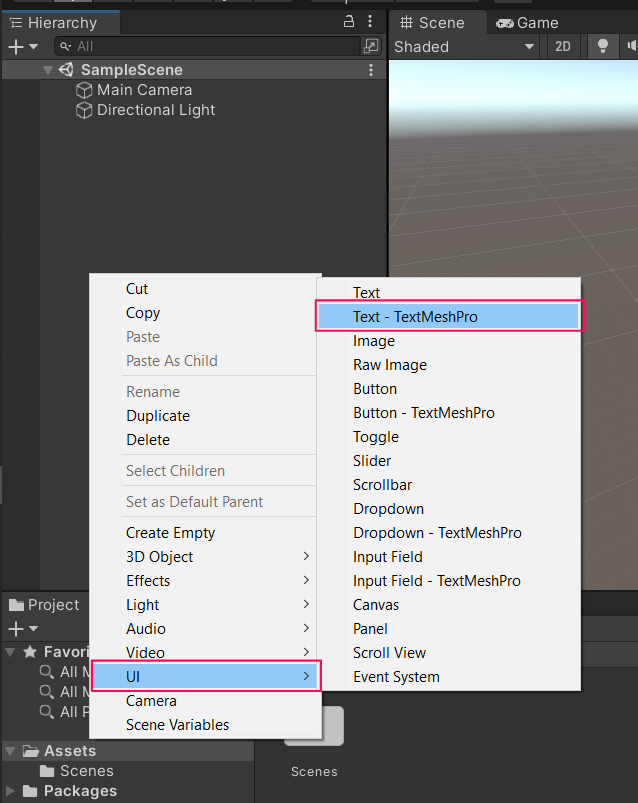Select Slider in the UI submenu
The width and height of the screenshot is (638, 803).
pyautogui.click(x=449, y=461)
